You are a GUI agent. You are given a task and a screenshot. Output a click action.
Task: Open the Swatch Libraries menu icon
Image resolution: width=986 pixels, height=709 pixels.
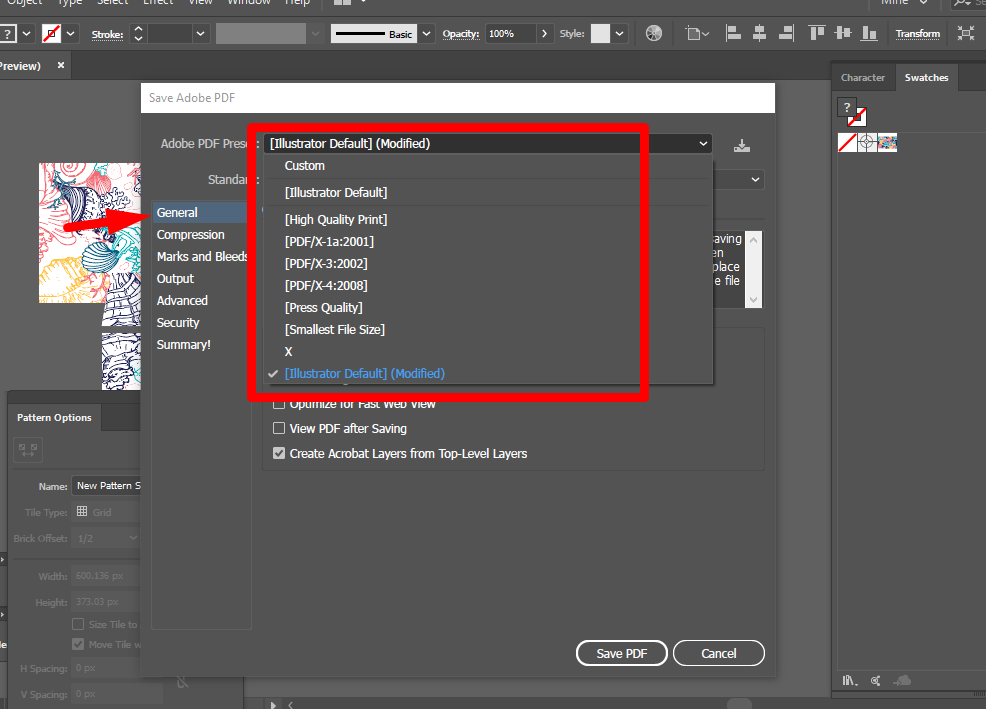click(x=850, y=681)
